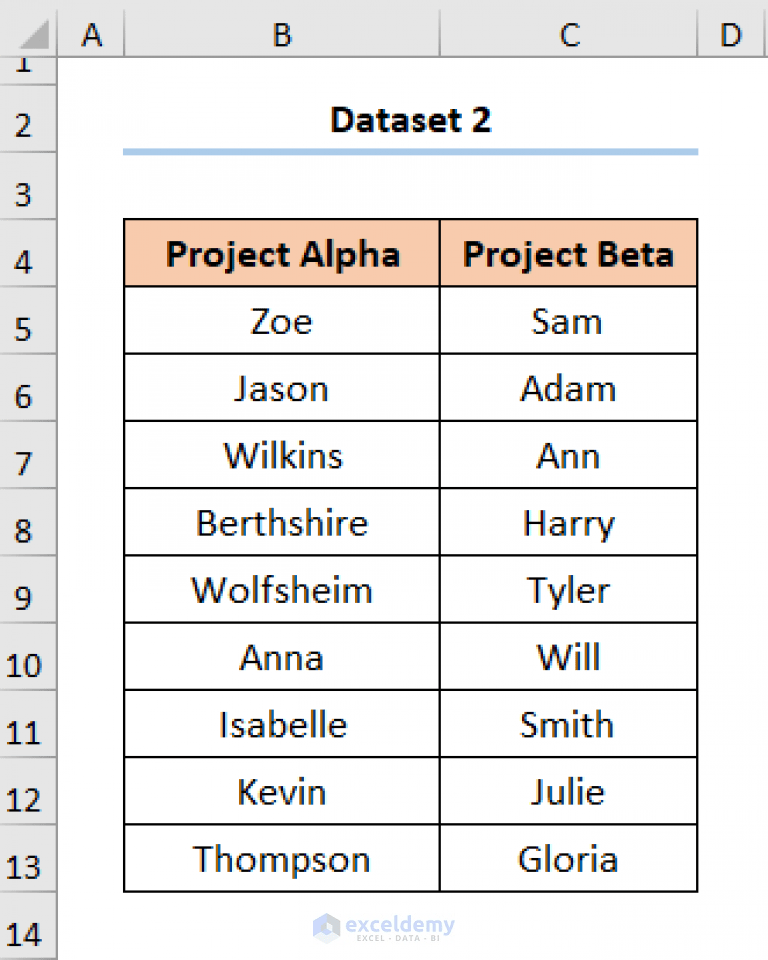Select column header C
Image resolution: width=768 pixels, height=960 pixels.
point(568,34)
